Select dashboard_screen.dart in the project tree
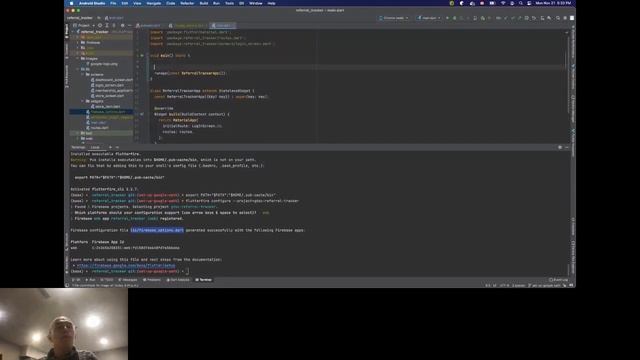 click(112, 80)
